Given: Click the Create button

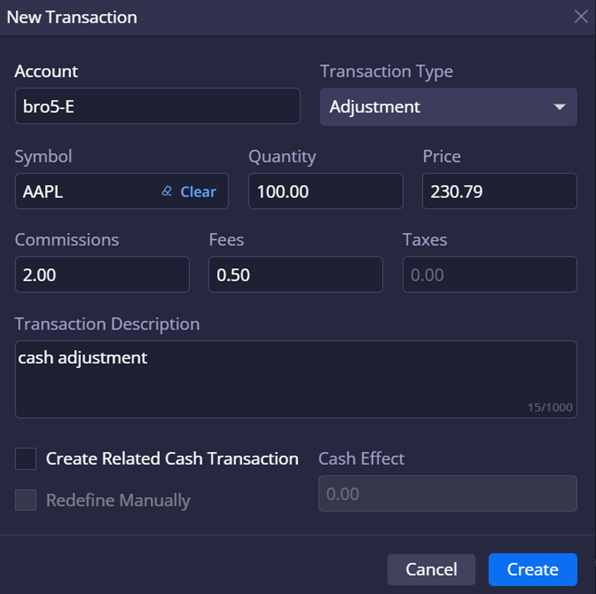Looking at the screenshot, I should coord(533,569).
